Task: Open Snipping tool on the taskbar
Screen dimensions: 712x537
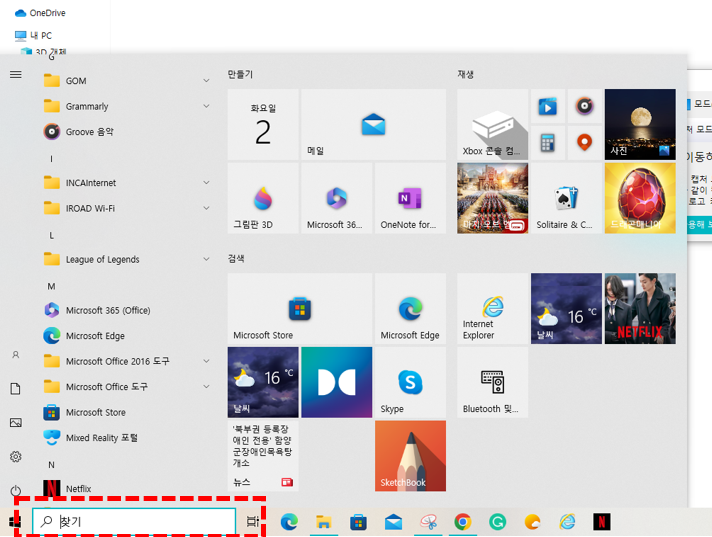Action: point(428,522)
